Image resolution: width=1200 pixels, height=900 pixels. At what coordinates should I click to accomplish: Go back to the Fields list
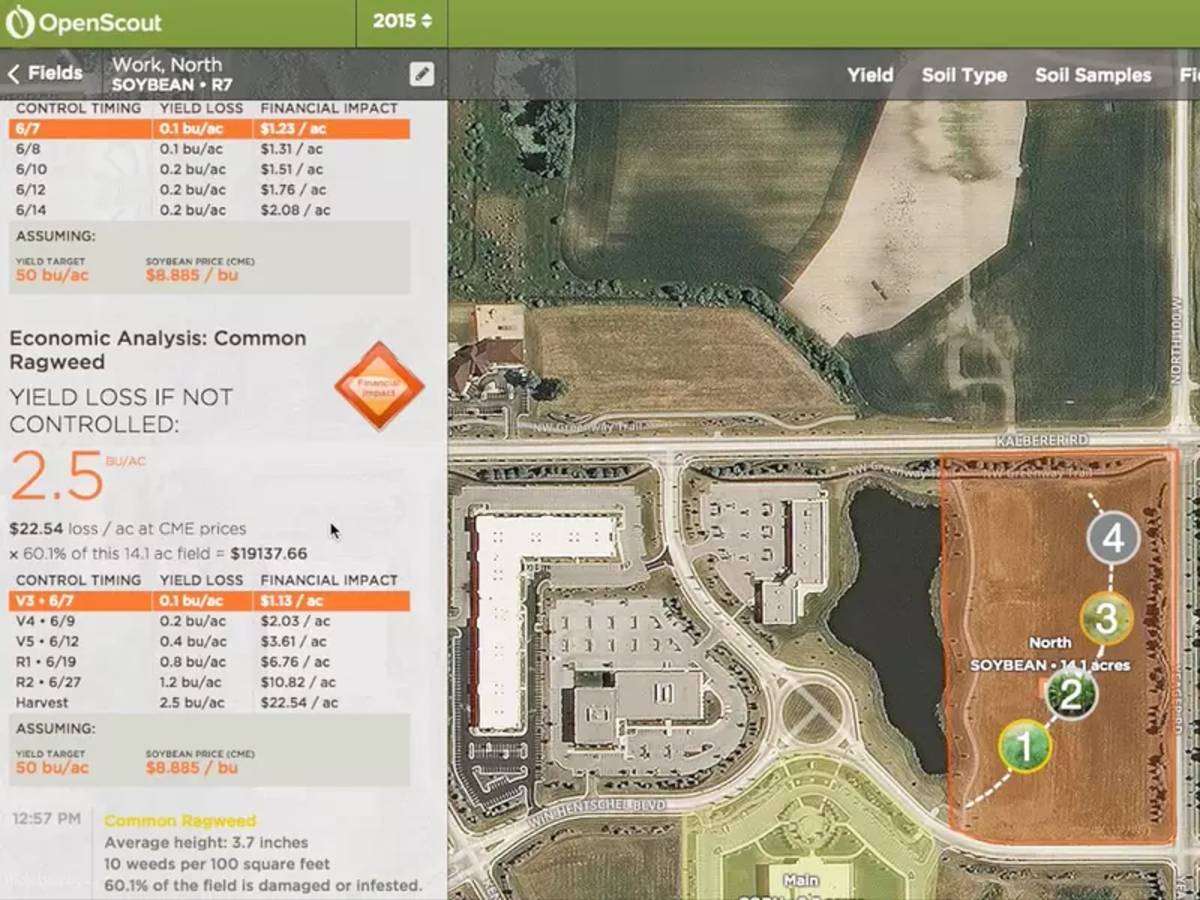45,73
